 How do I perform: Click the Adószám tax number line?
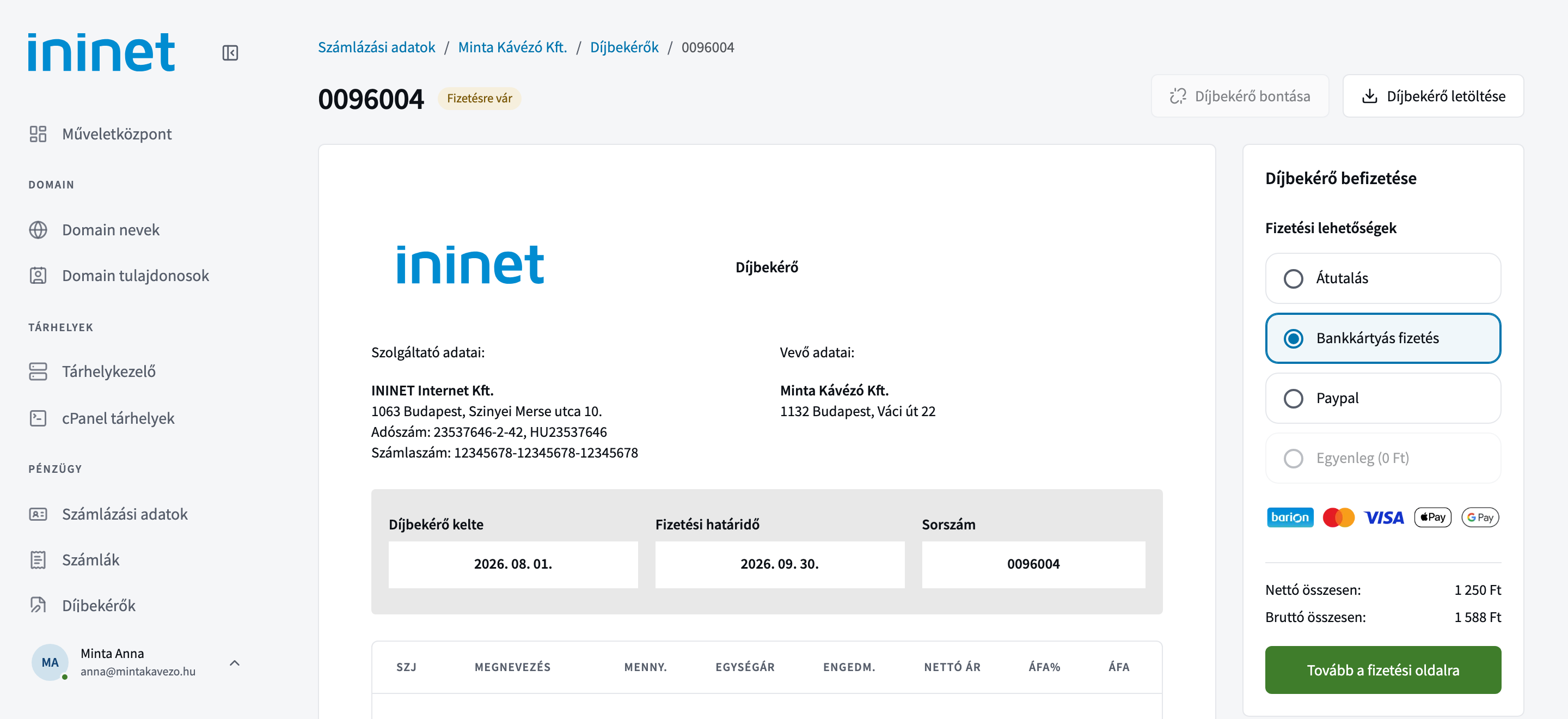coord(489,431)
